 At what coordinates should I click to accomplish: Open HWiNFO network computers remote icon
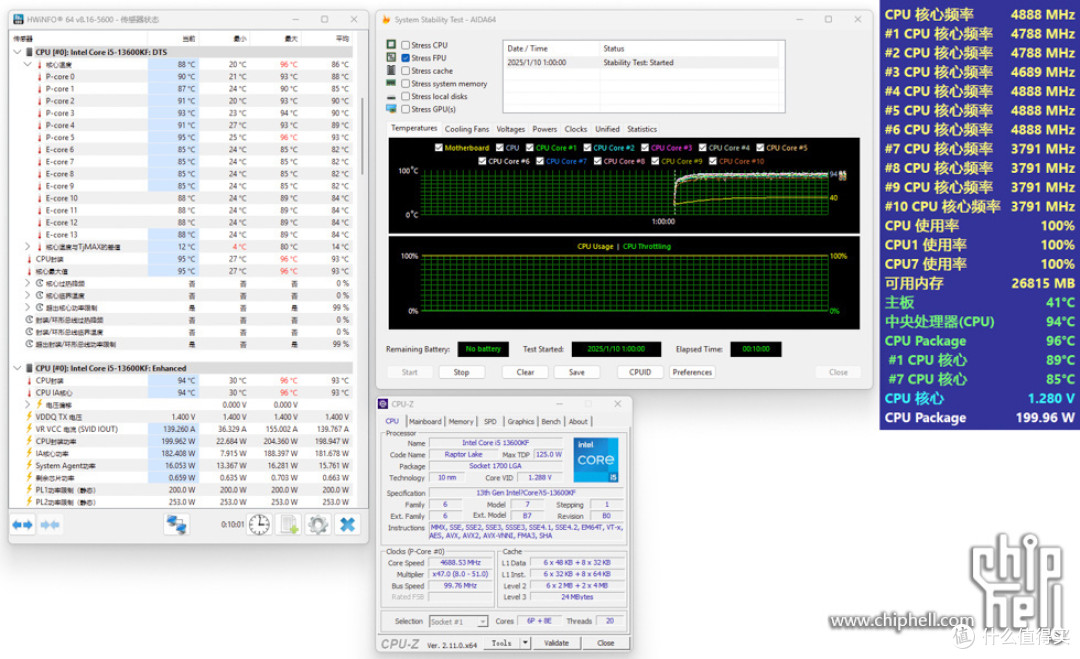(176, 525)
